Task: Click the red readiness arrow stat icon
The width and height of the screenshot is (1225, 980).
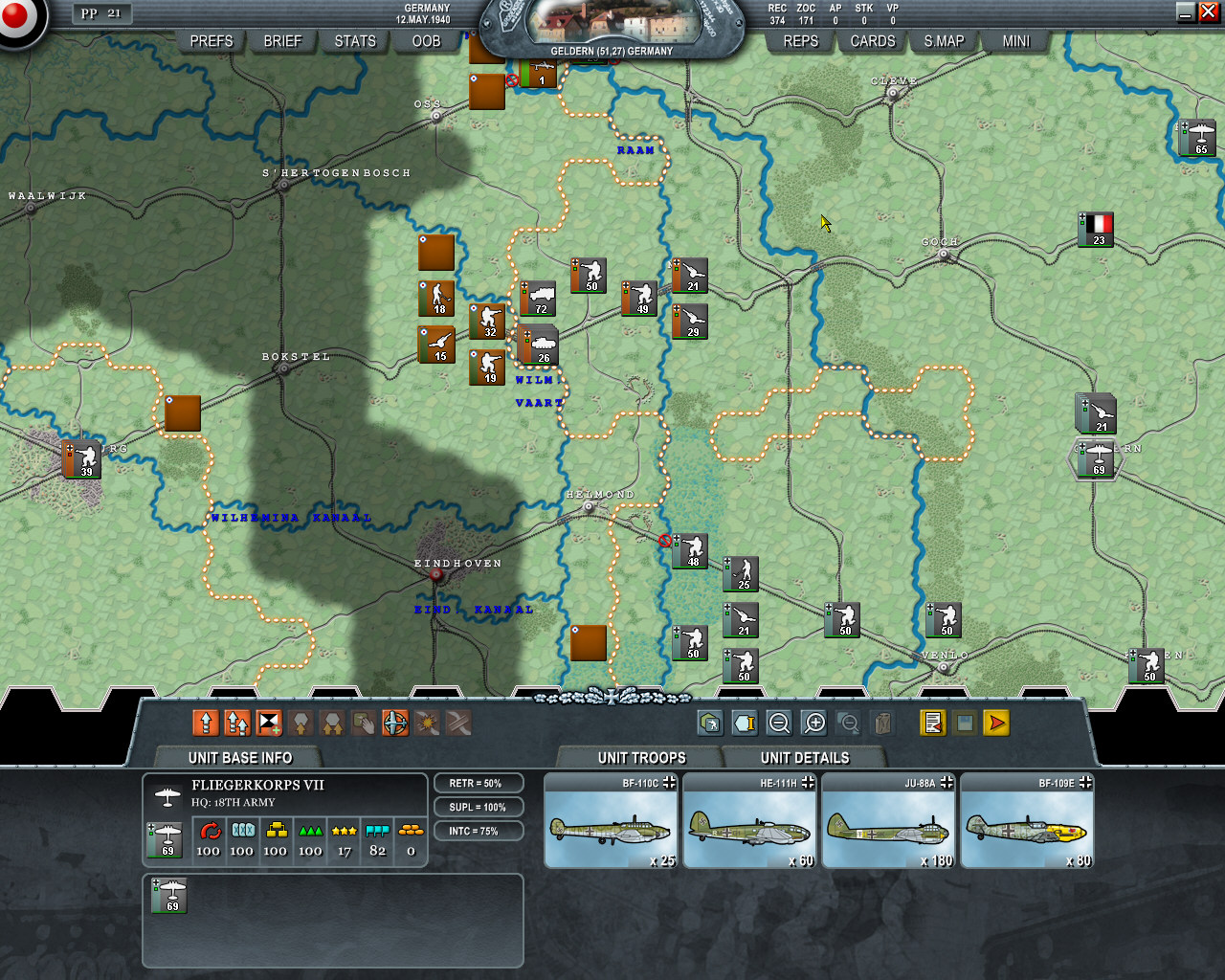Action: pos(209,830)
